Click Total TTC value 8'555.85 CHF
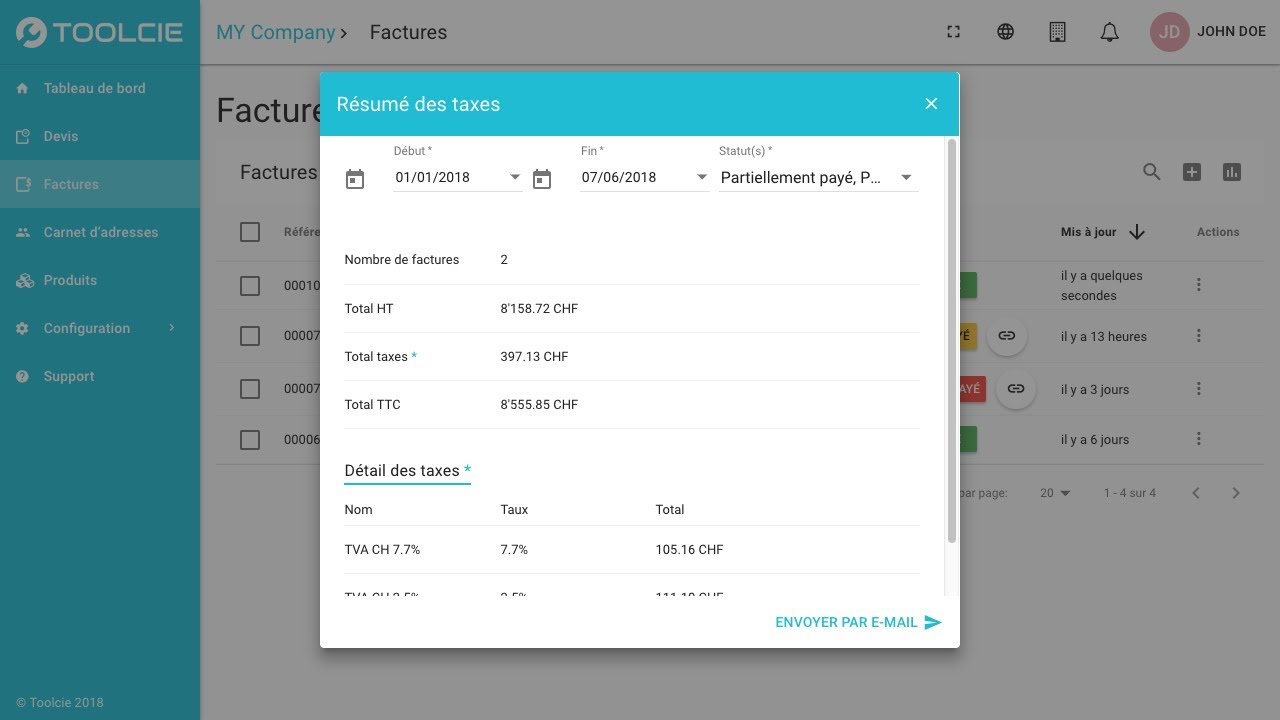Screen dimensions: 1280x720 tap(539, 404)
